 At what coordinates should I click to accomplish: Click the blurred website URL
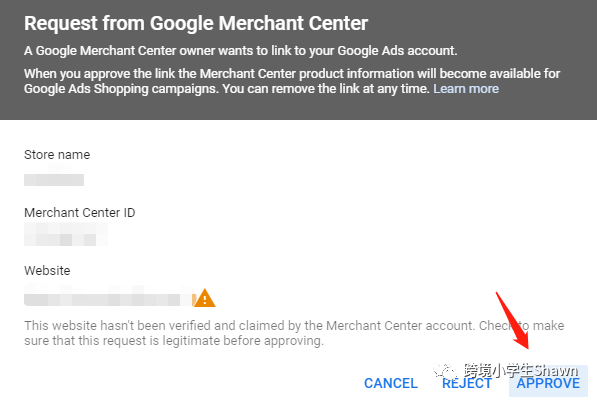(x=110, y=296)
